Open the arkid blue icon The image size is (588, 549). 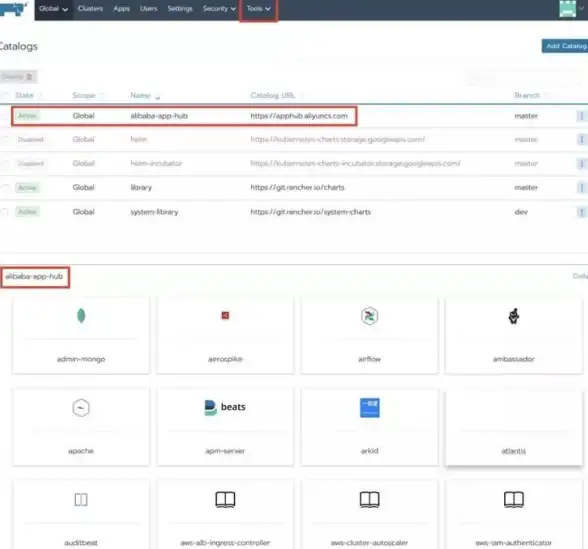pos(369,408)
